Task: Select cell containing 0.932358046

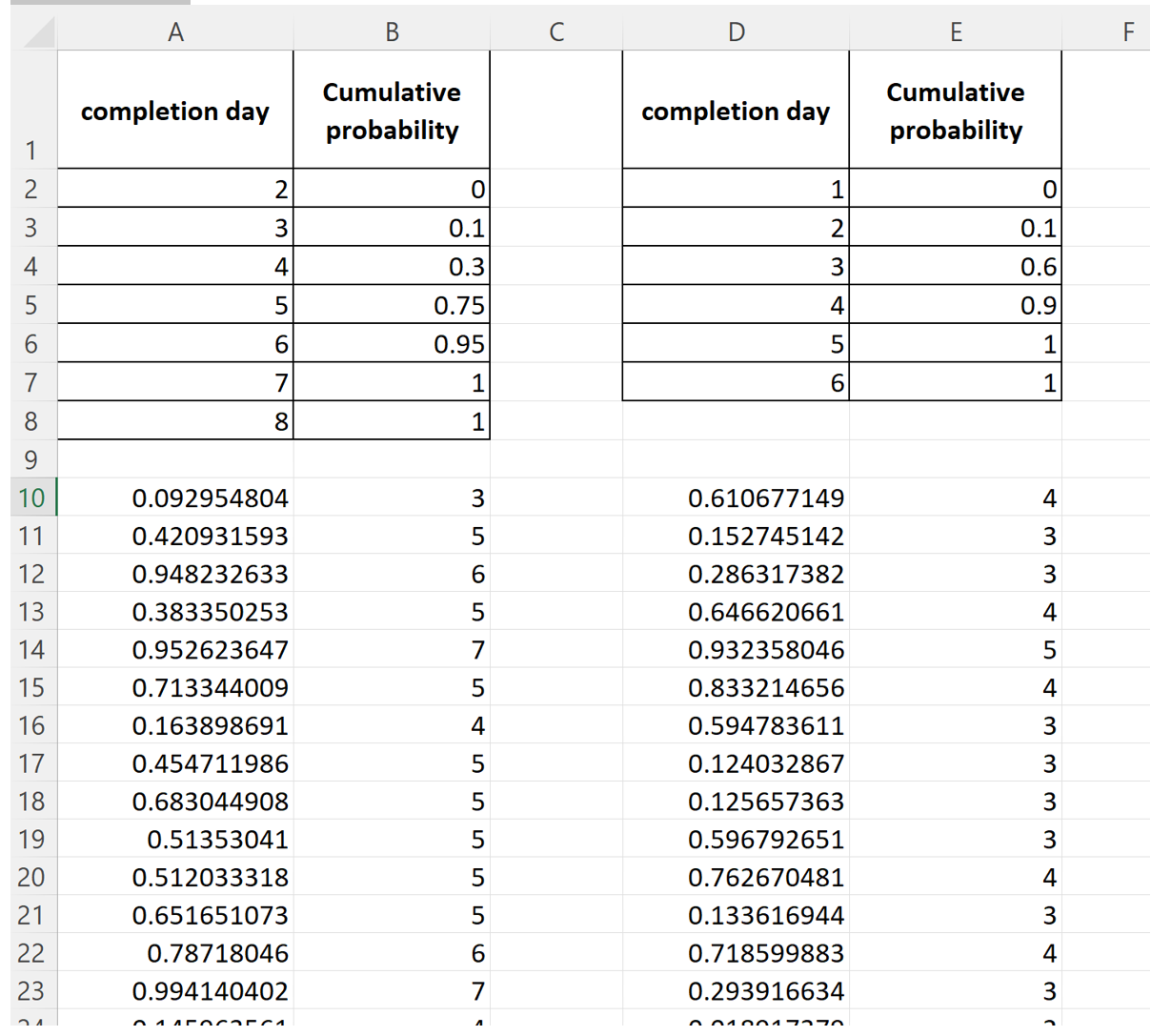Action: coord(765,650)
